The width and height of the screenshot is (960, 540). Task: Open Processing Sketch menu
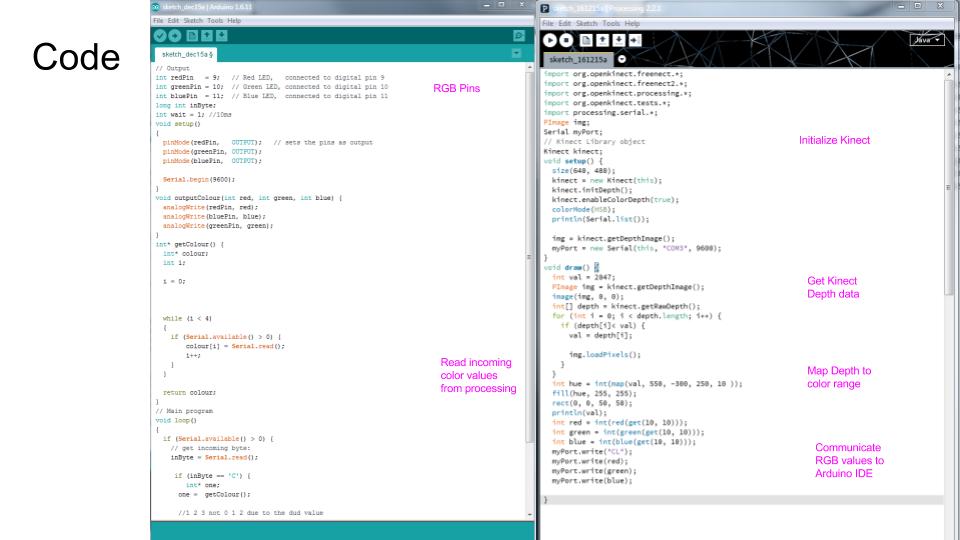585,23
